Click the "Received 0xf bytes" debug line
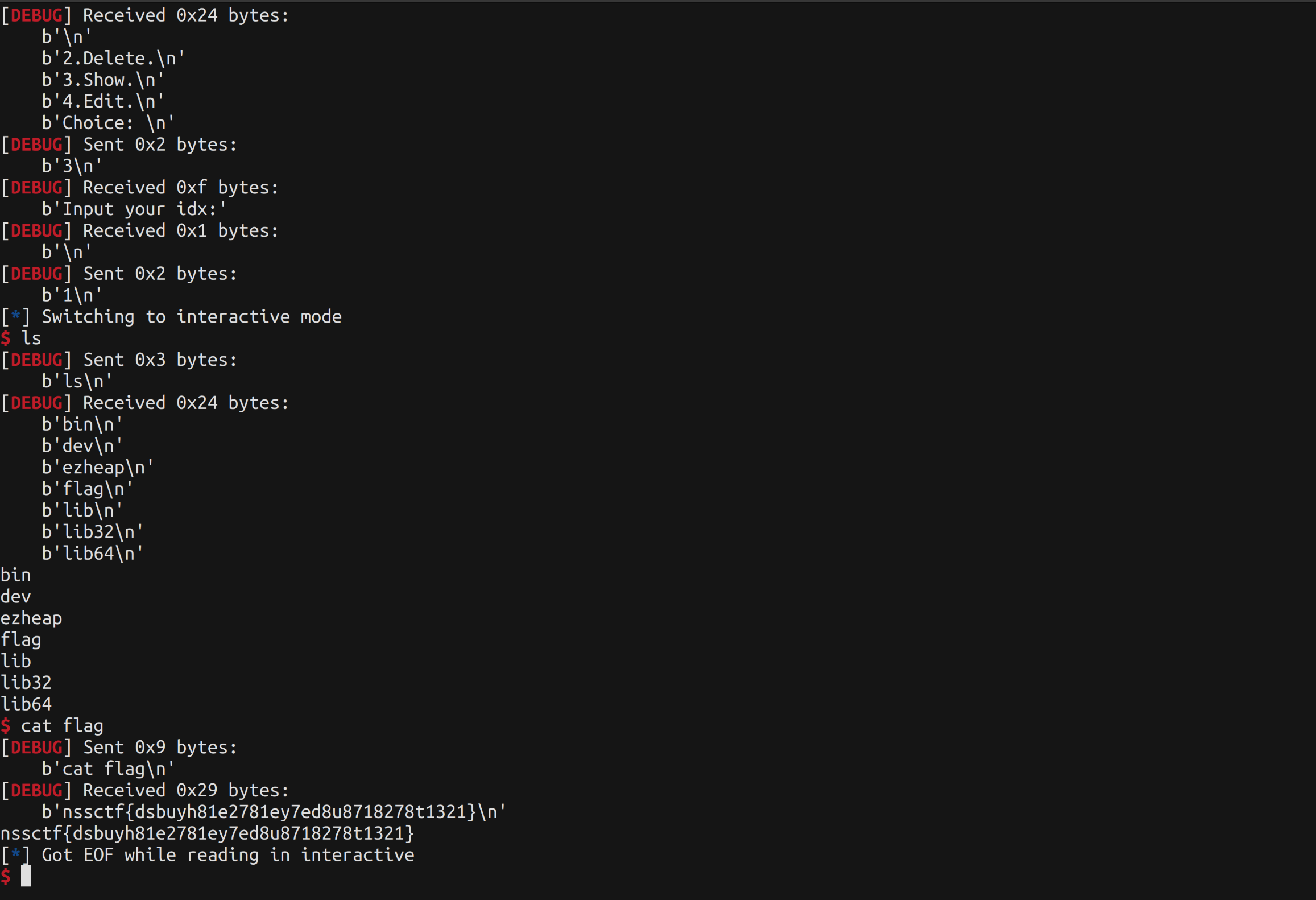This screenshot has width=1316, height=900. point(180,188)
